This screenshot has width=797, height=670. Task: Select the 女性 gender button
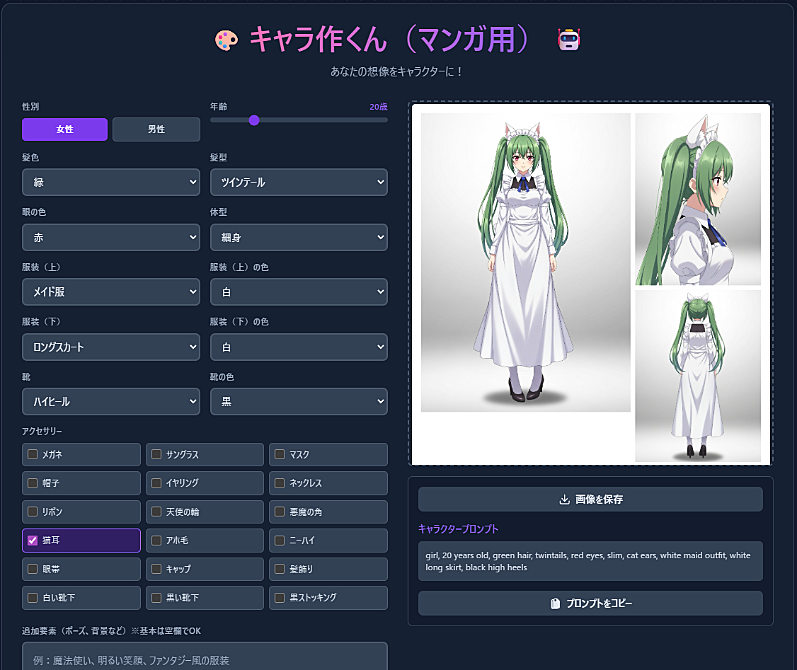click(x=65, y=129)
